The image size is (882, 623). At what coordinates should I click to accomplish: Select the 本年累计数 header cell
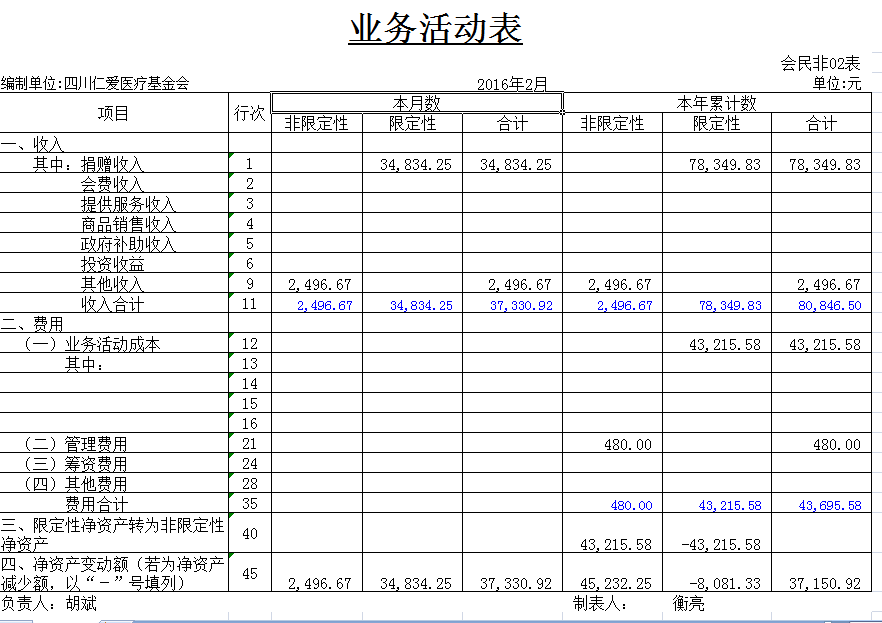tap(716, 103)
